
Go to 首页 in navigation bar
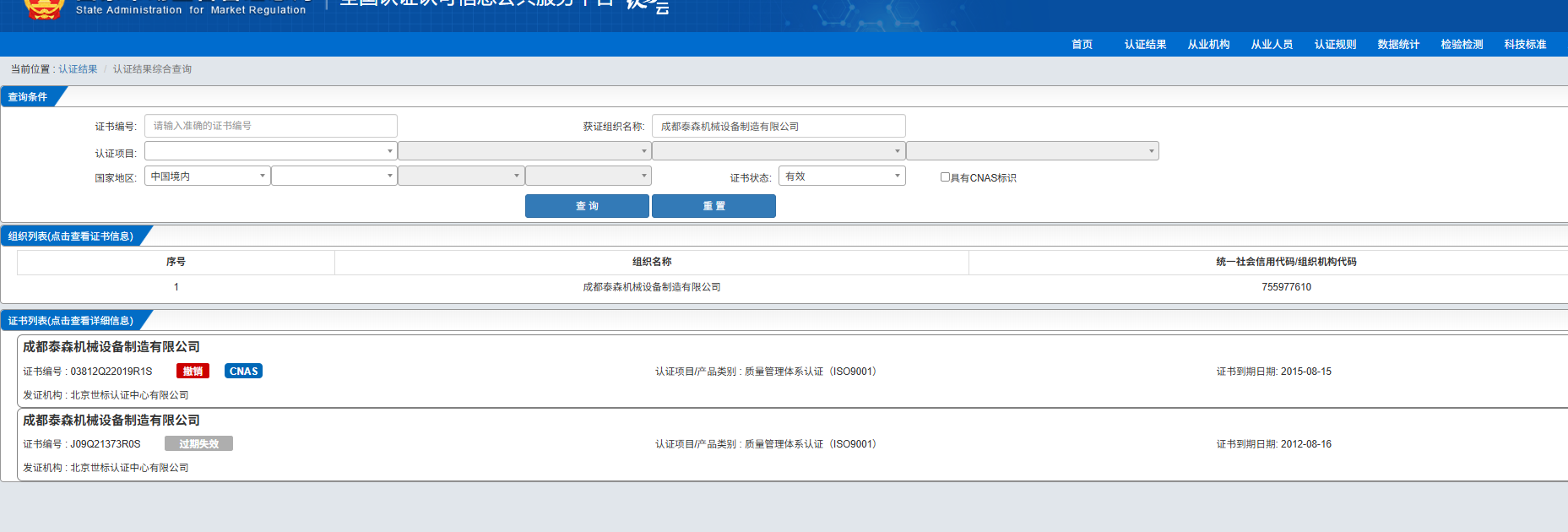pyautogui.click(x=1082, y=45)
